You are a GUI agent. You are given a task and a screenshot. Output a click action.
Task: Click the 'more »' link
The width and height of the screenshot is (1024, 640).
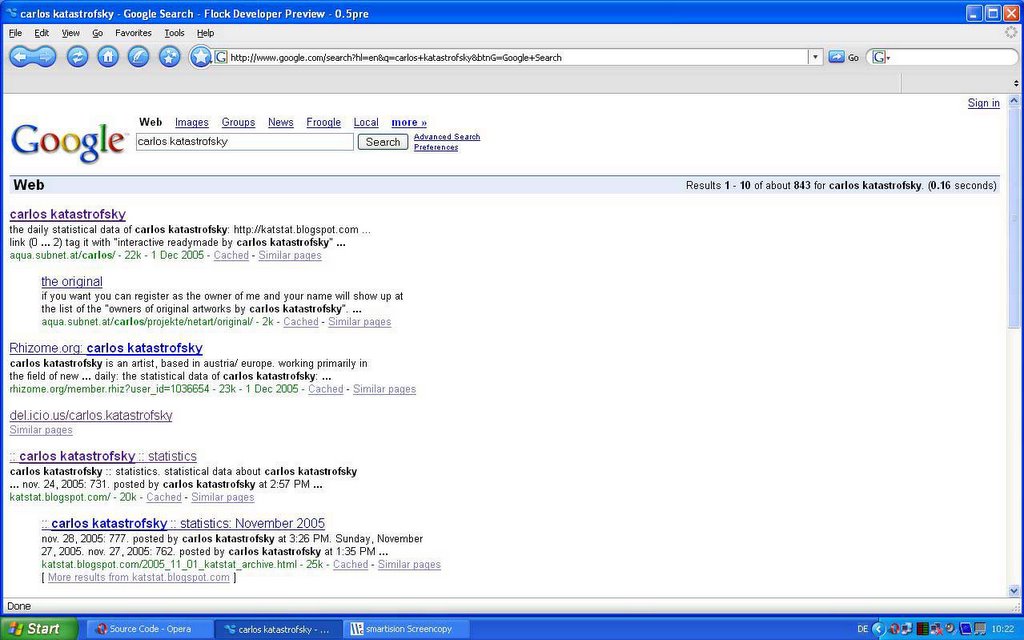[409, 122]
